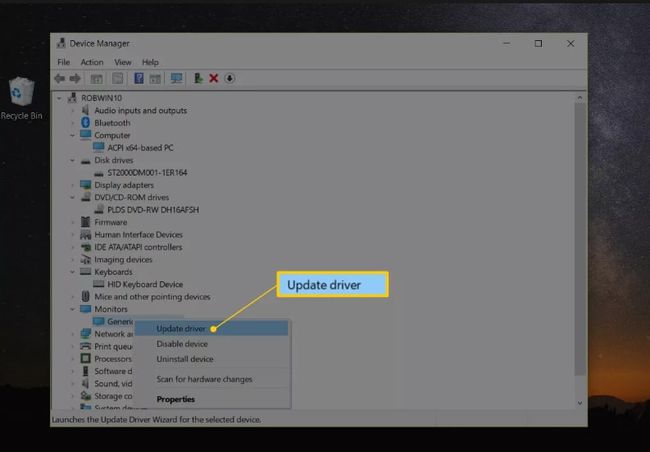Expand the Audio inputs and outputs category
Screen dimensions: 650x452
tap(73, 111)
